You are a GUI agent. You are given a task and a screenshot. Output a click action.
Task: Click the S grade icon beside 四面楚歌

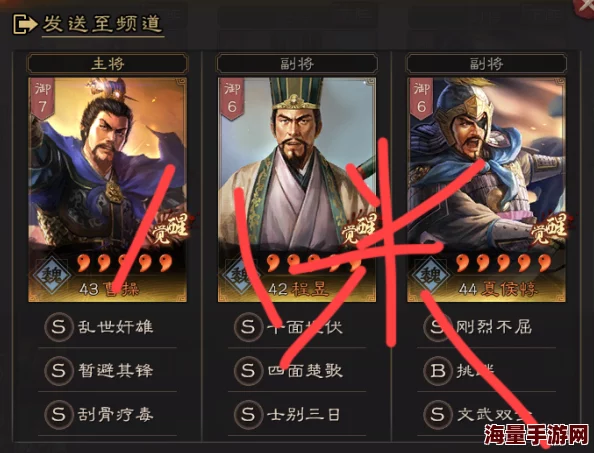point(248,370)
